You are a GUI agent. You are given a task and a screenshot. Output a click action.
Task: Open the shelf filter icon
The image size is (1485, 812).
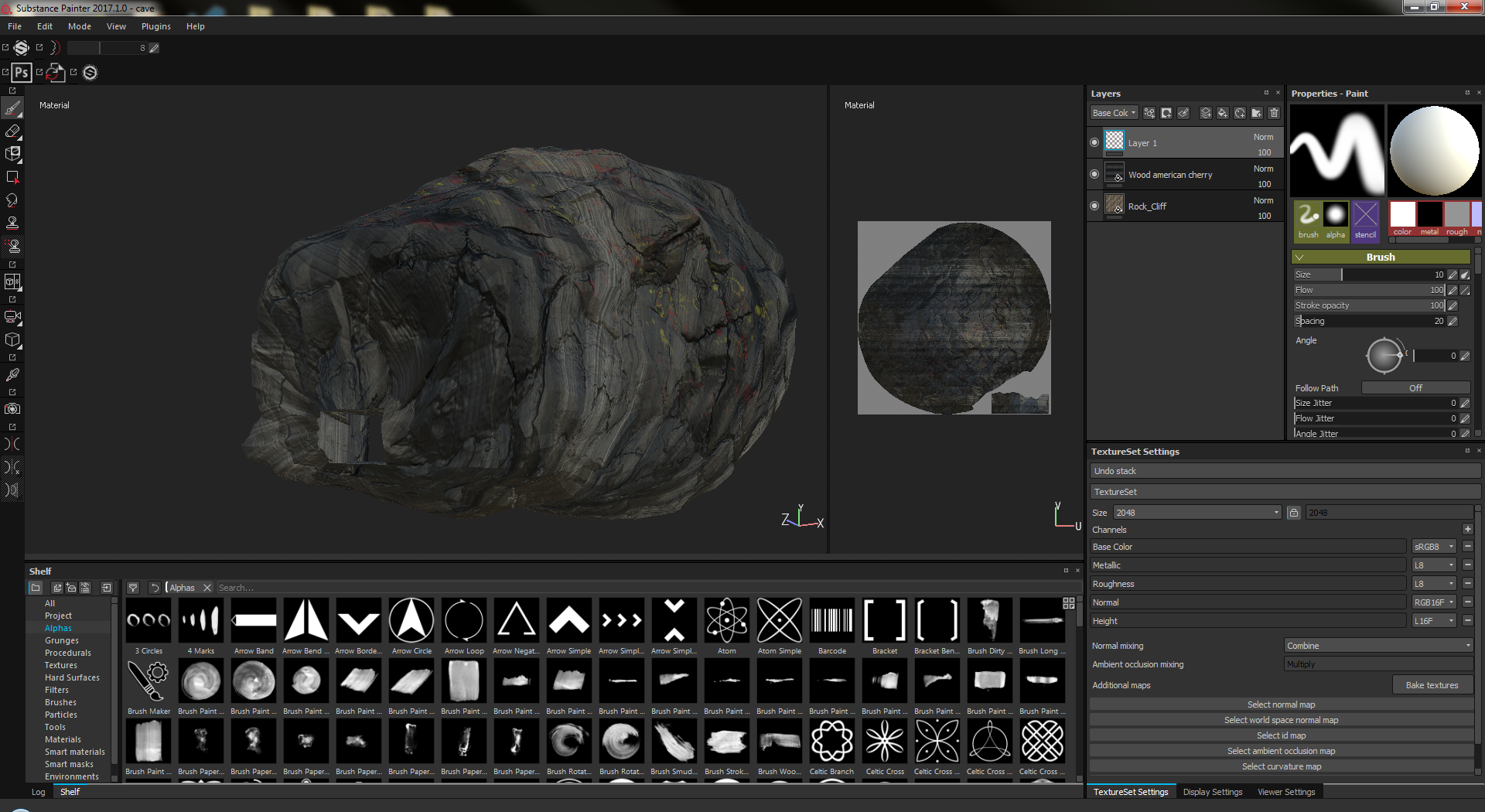(133, 588)
